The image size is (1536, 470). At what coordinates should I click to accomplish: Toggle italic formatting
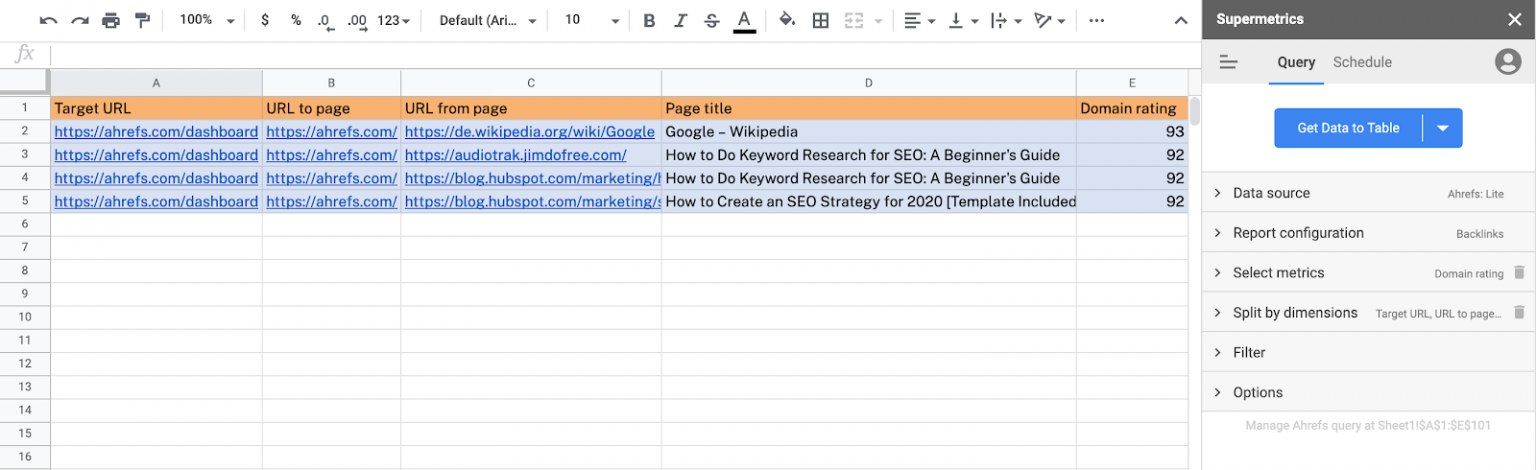[x=680, y=20]
